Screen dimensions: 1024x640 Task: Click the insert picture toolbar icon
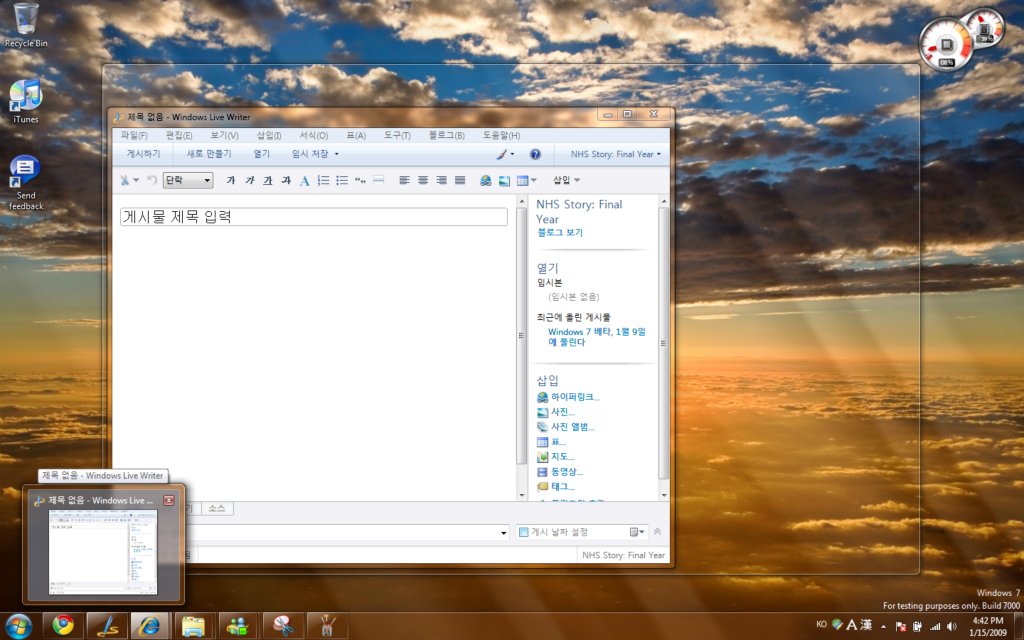tap(504, 181)
